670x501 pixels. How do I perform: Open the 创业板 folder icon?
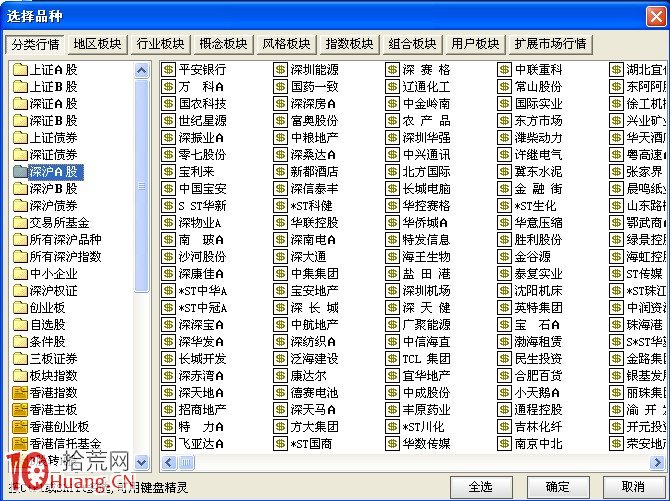(20, 308)
